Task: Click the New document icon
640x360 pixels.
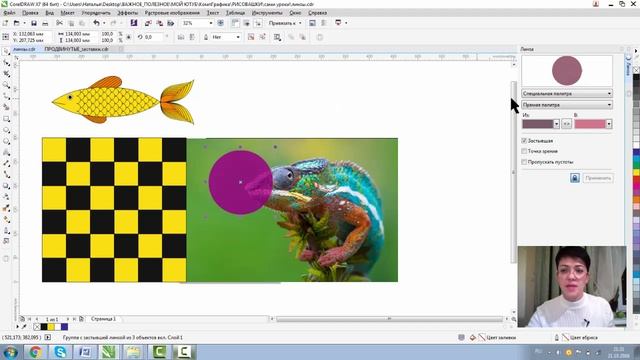Action: (6, 23)
